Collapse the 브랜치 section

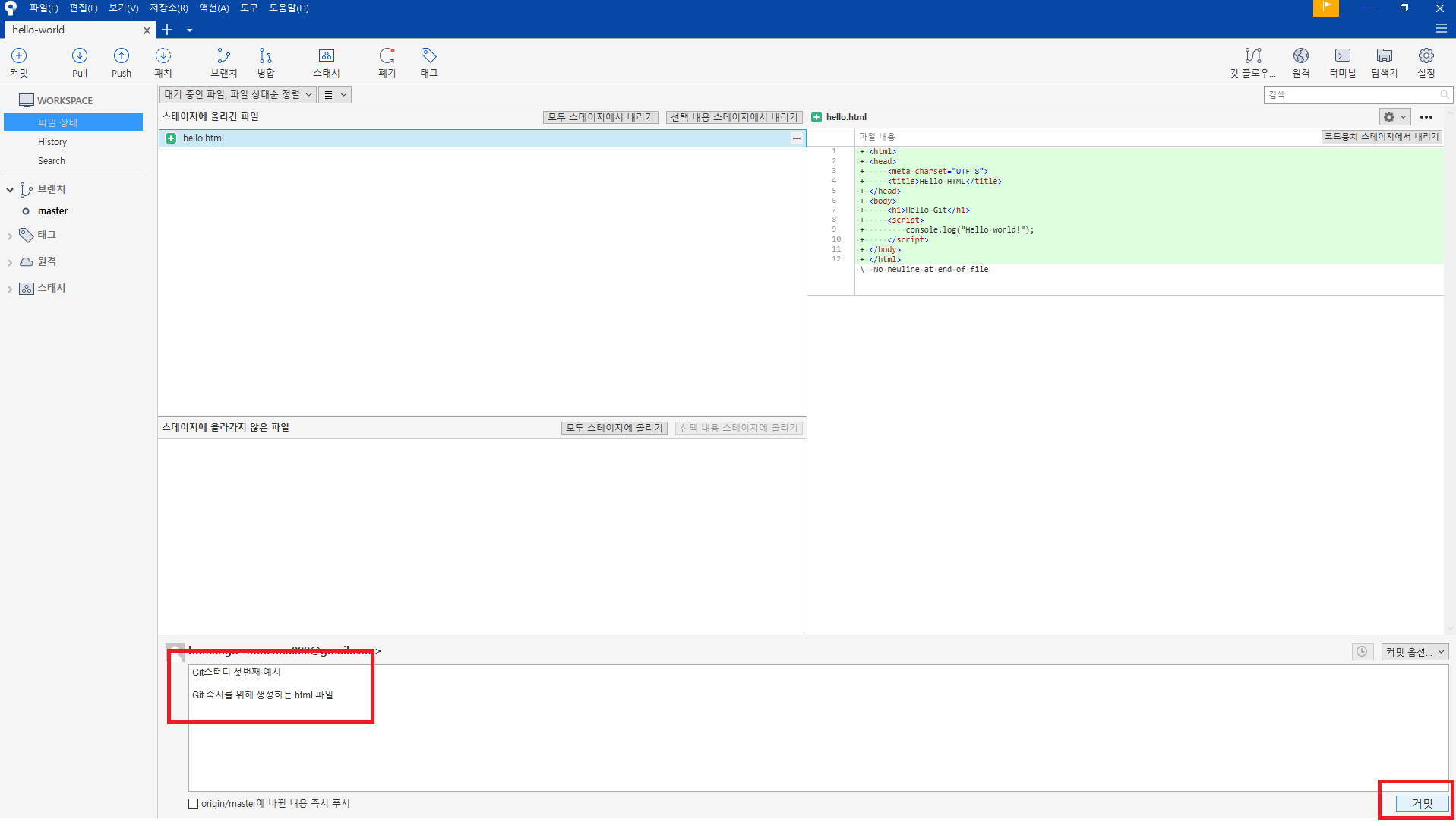[10, 189]
